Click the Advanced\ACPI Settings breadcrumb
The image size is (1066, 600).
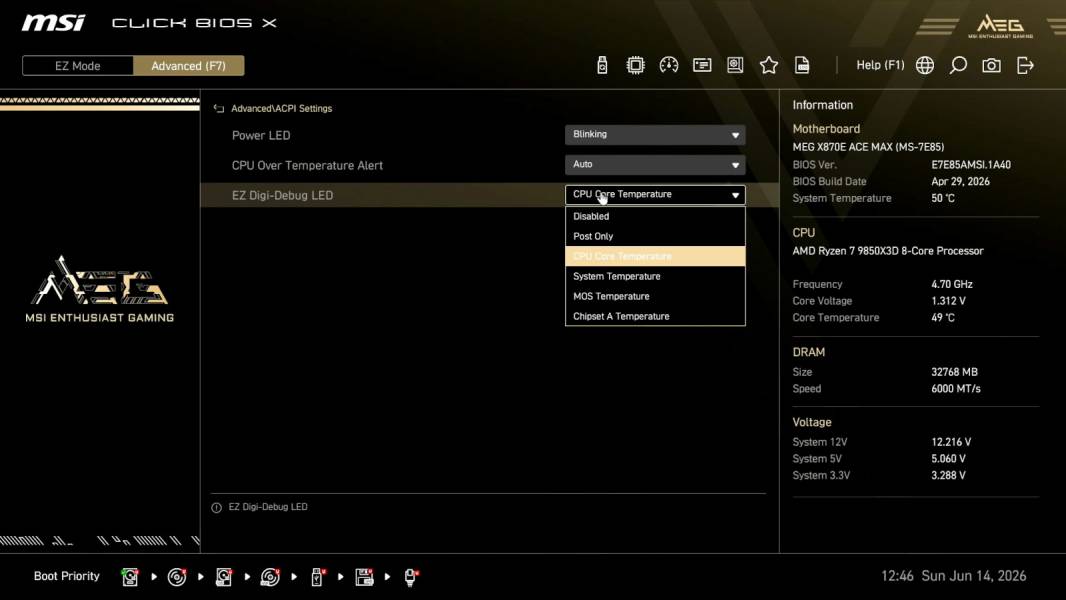click(x=281, y=109)
